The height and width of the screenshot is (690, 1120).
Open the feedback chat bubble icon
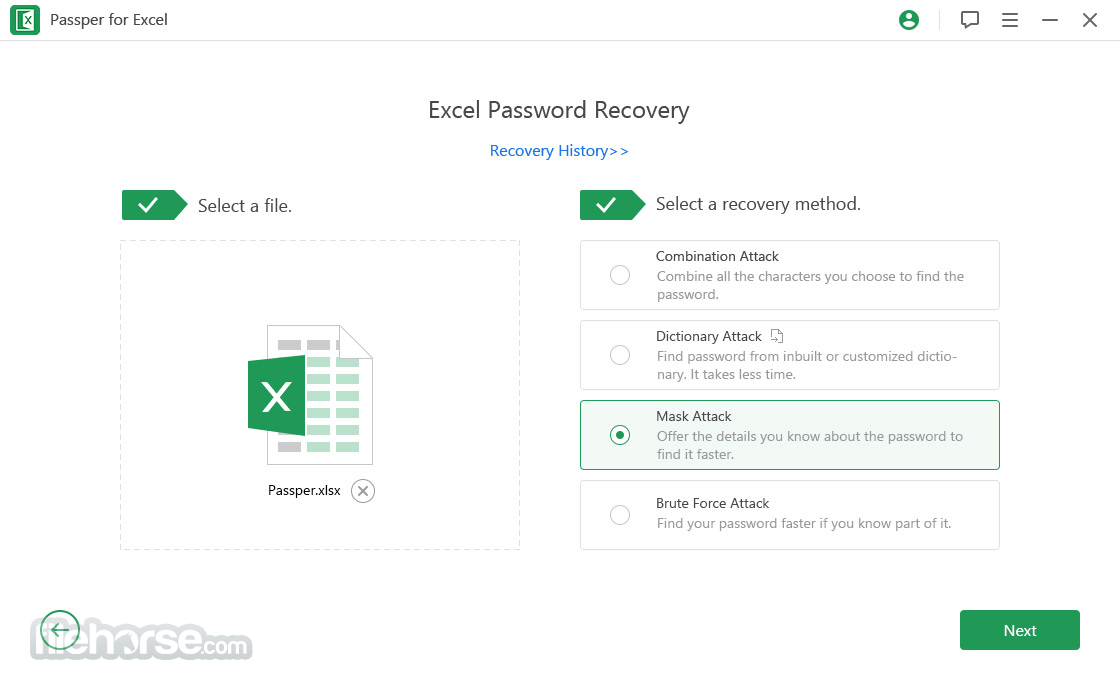coord(969,20)
